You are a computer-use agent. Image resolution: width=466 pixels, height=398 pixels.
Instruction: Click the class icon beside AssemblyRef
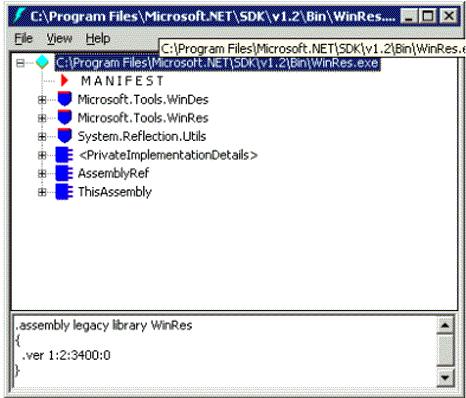(64, 173)
